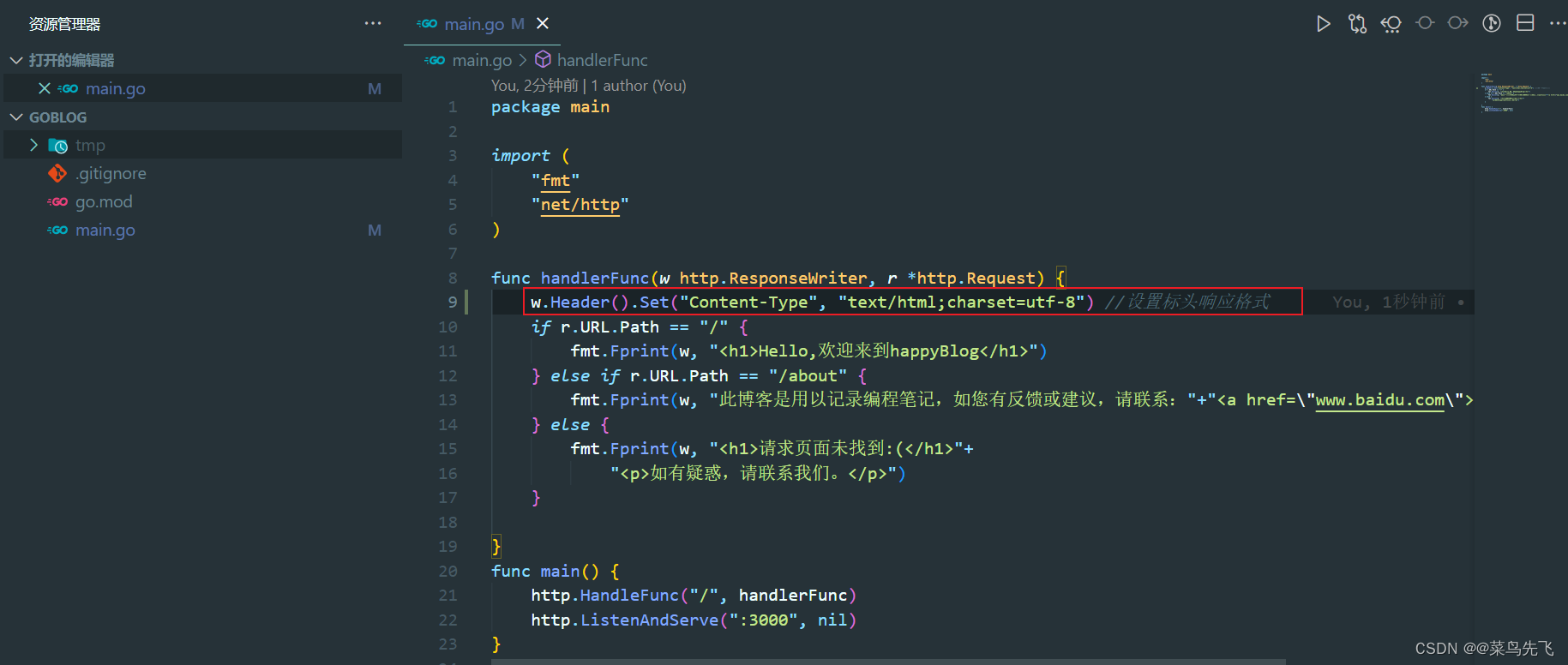Go to previous git revision icon
The height and width of the screenshot is (665, 1568).
1391,24
